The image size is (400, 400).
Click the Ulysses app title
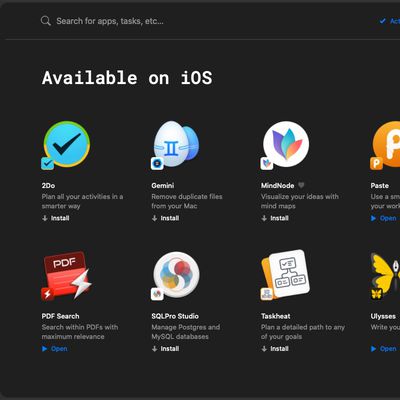pos(383,316)
